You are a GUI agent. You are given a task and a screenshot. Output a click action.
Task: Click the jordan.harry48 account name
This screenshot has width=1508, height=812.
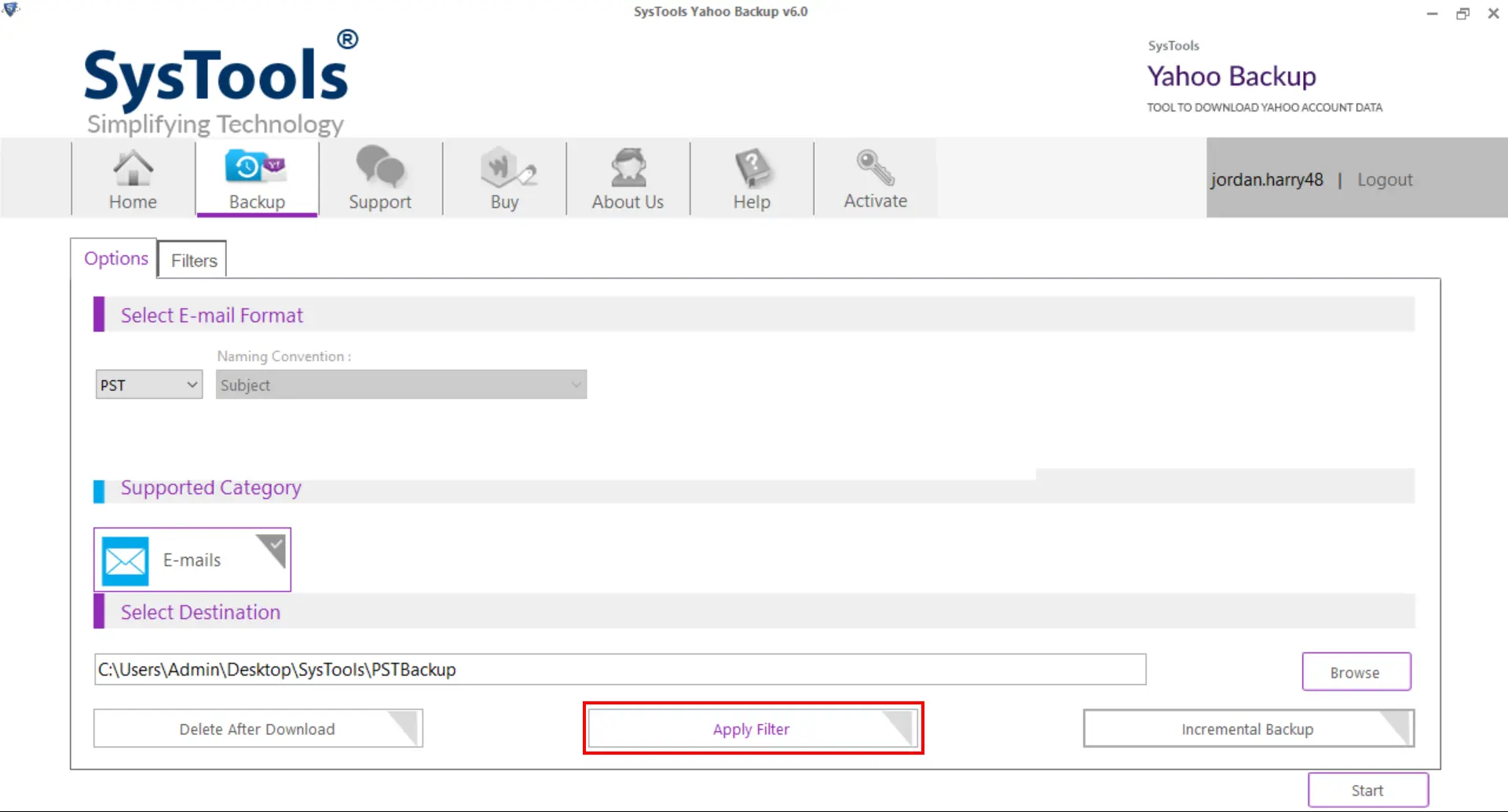pos(1267,180)
